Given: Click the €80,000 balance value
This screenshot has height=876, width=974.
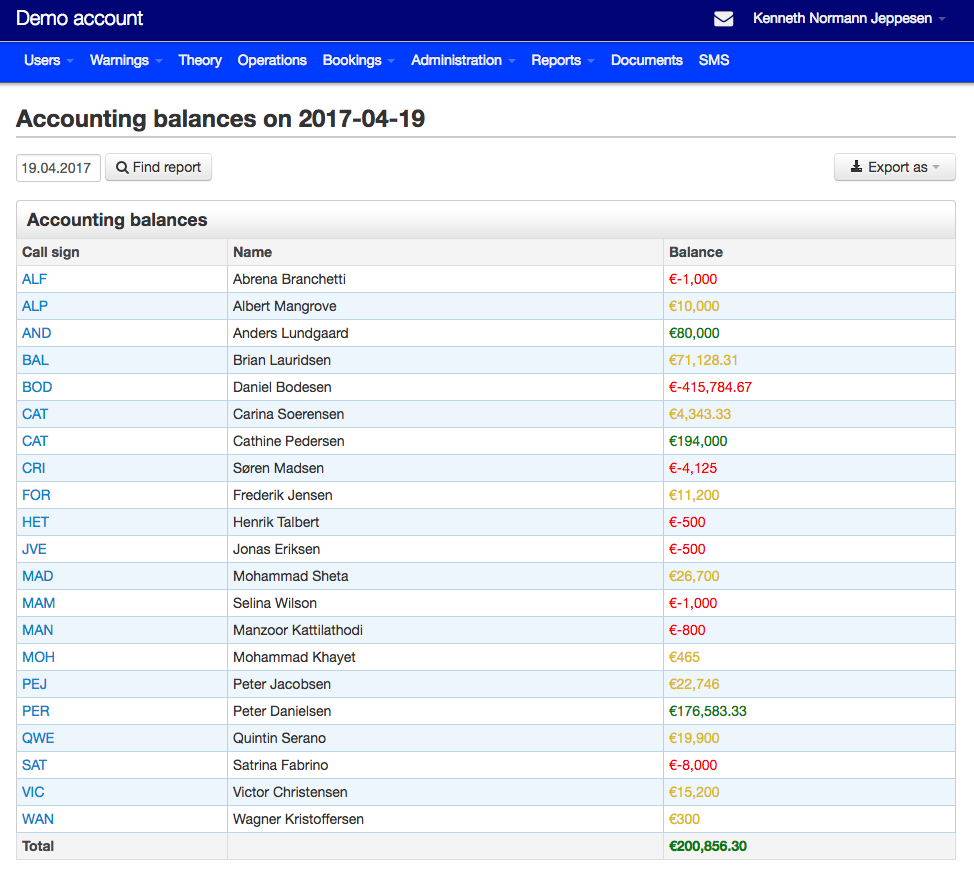Looking at the screenshot, I should pos(694,333).
